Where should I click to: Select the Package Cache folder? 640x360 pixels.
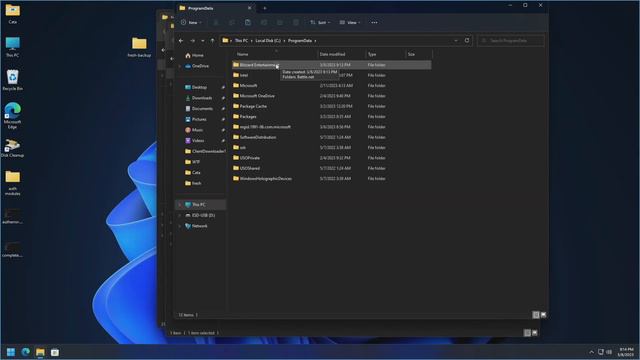[x=331, y=106]
